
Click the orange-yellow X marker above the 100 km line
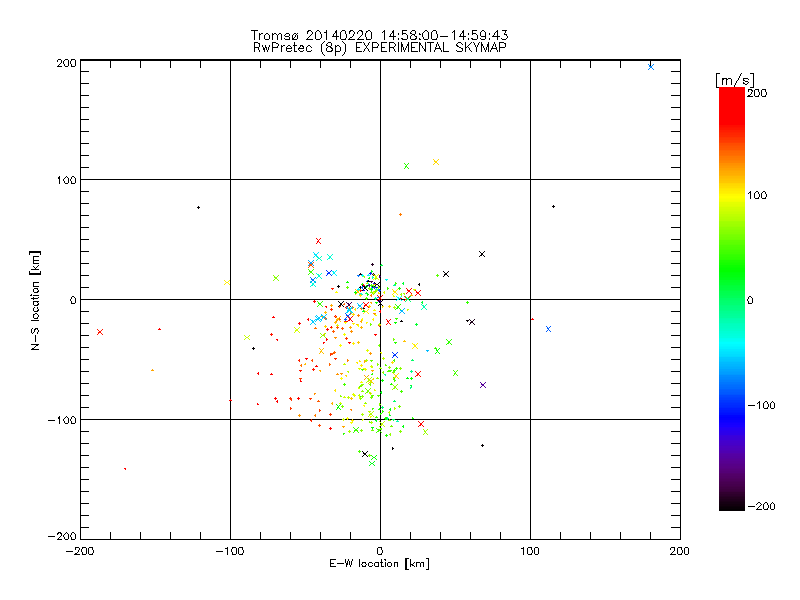[x=436, y=162]
